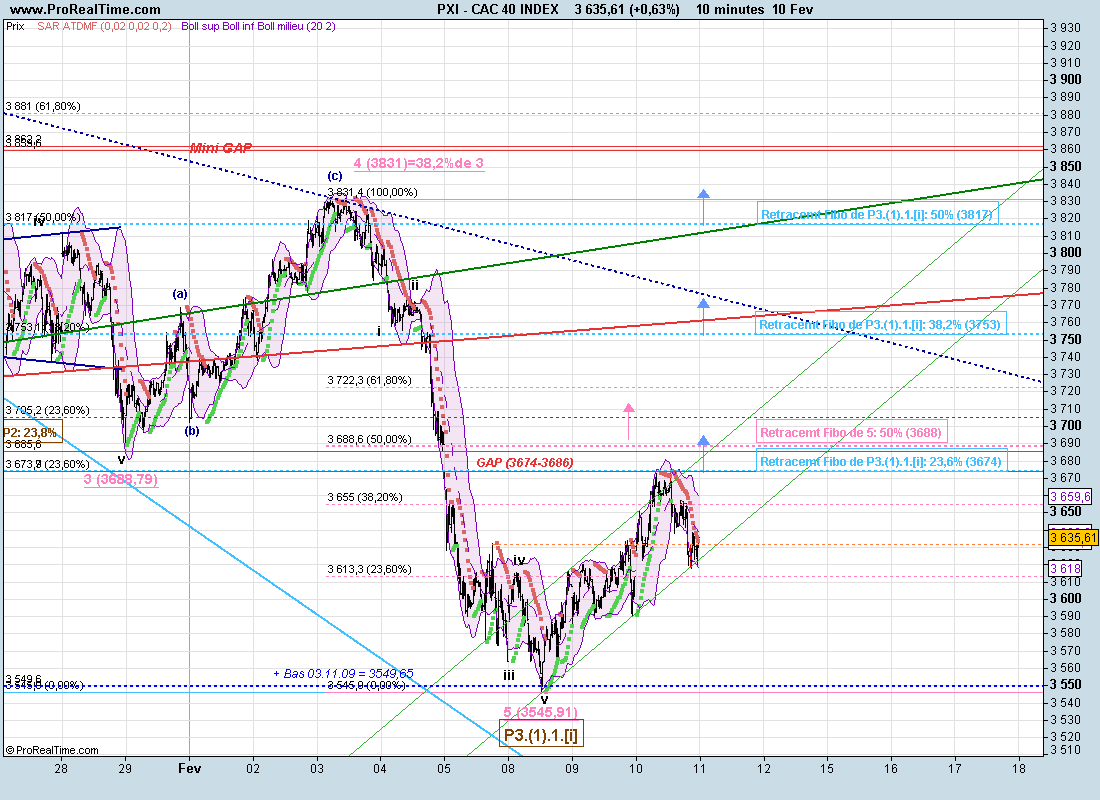Image resolution: width=1100 pixels, height=800 pixels.
Task: Click the Retracemt Fibo 23,6% (3674) box
Action: [882, 461]
